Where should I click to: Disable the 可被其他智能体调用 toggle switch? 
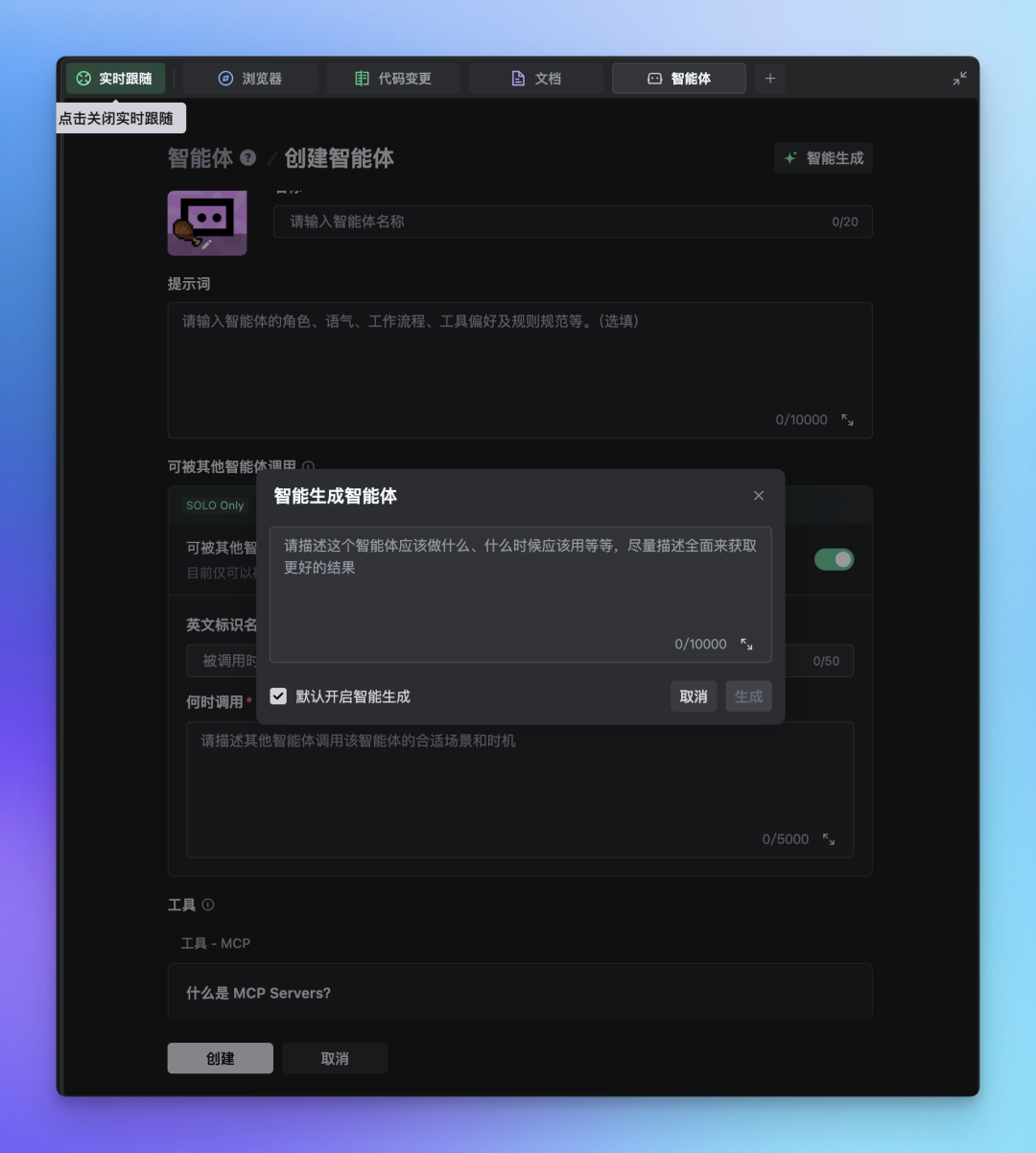point(834,559)
